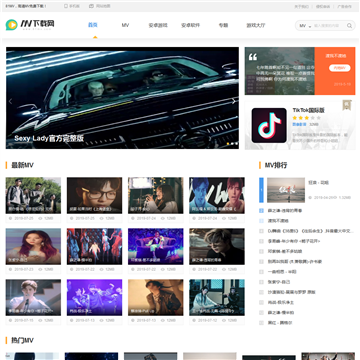Click the clock icon beside 2019-07-15
Image resolution: width=360 pixels, height=360 pixels.
[x=10, y=320]
